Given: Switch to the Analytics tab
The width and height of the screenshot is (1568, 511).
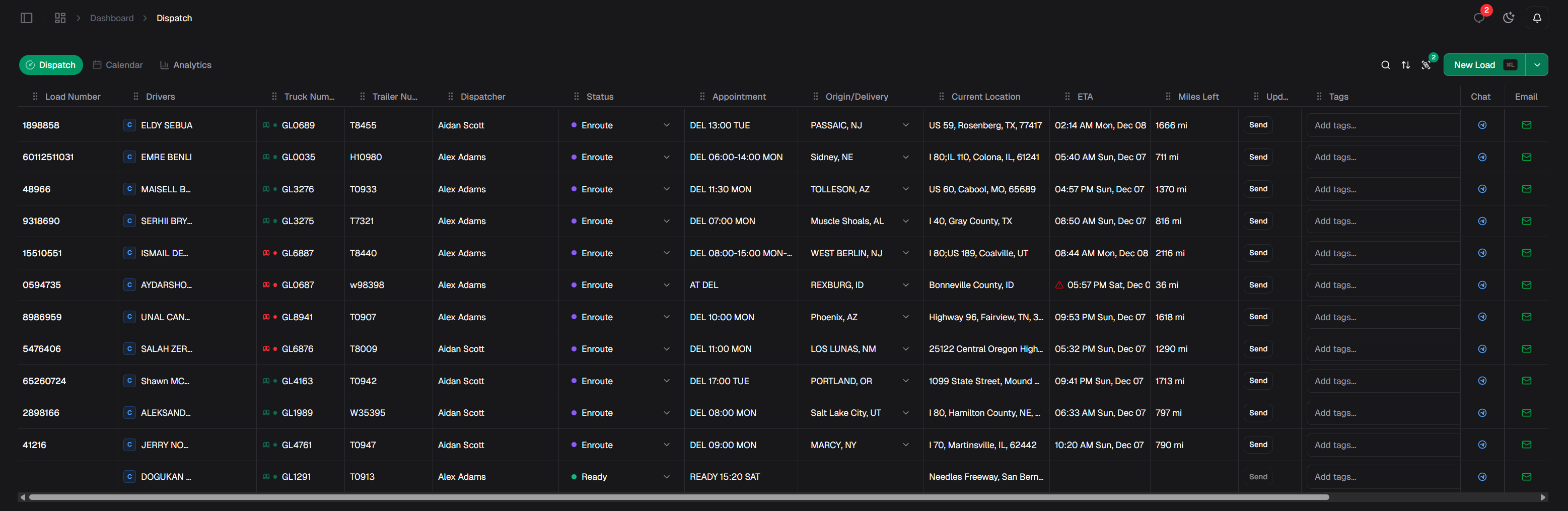Looking at the screenshot, I should [x=186, y=64].
